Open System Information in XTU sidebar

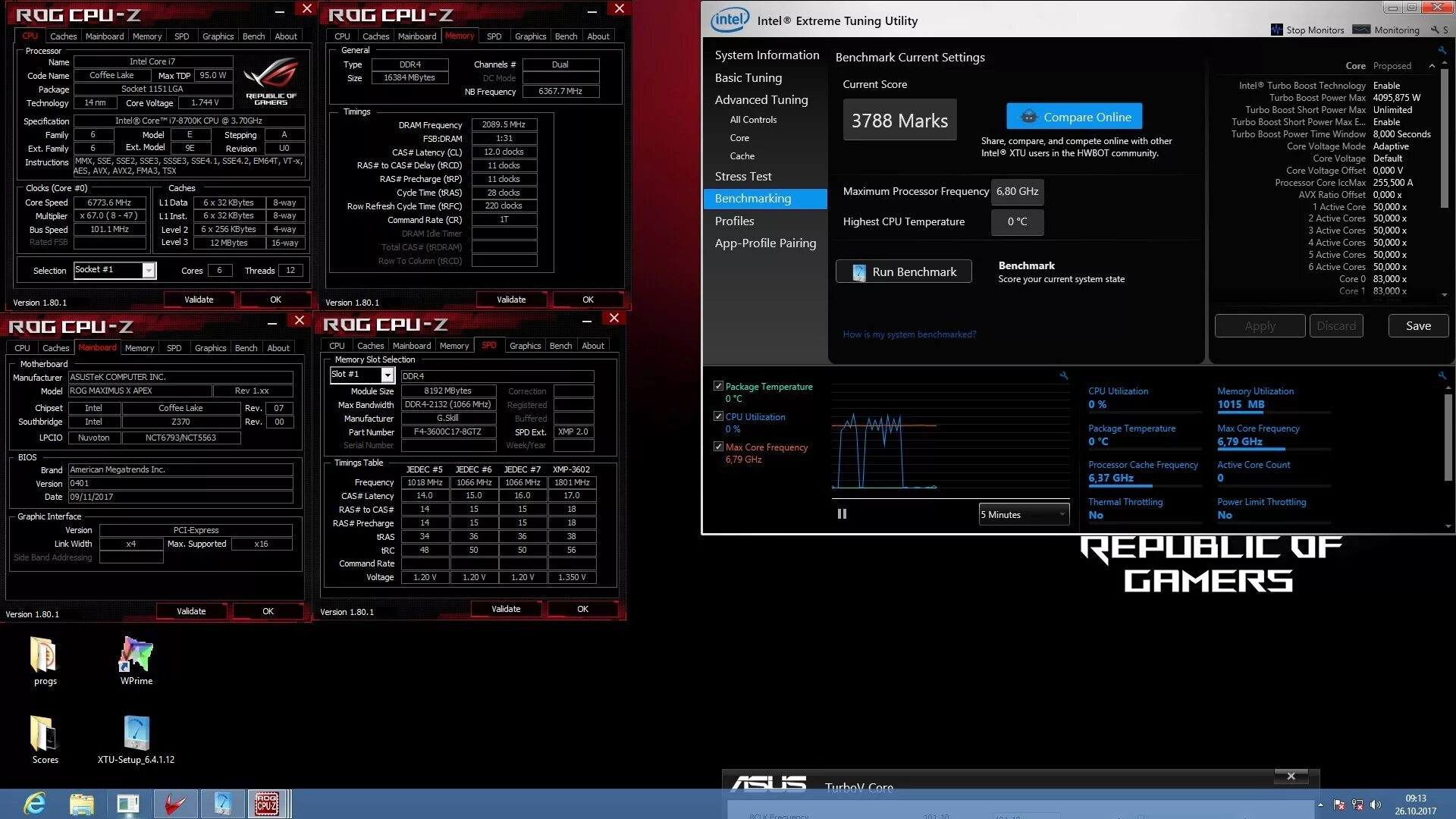(767, 55)
